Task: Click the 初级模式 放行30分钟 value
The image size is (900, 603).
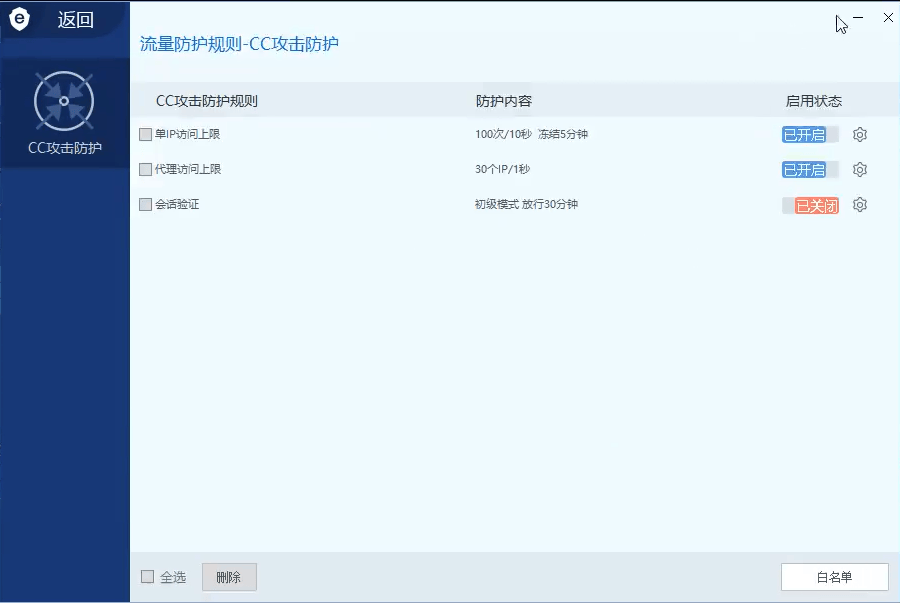Action: click(x=526, y=204)
